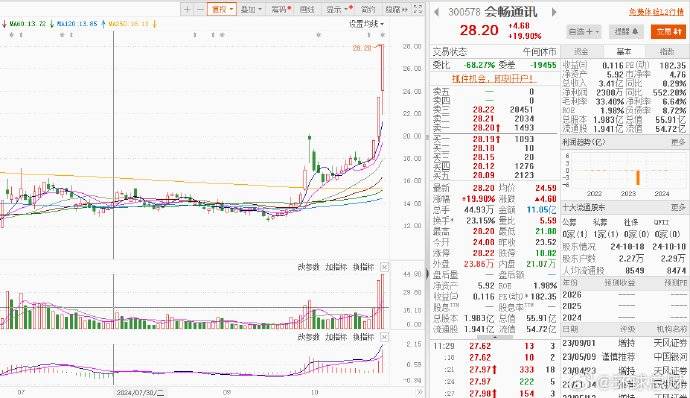Open the 显示 display dropdown

[x=339, y=9]
